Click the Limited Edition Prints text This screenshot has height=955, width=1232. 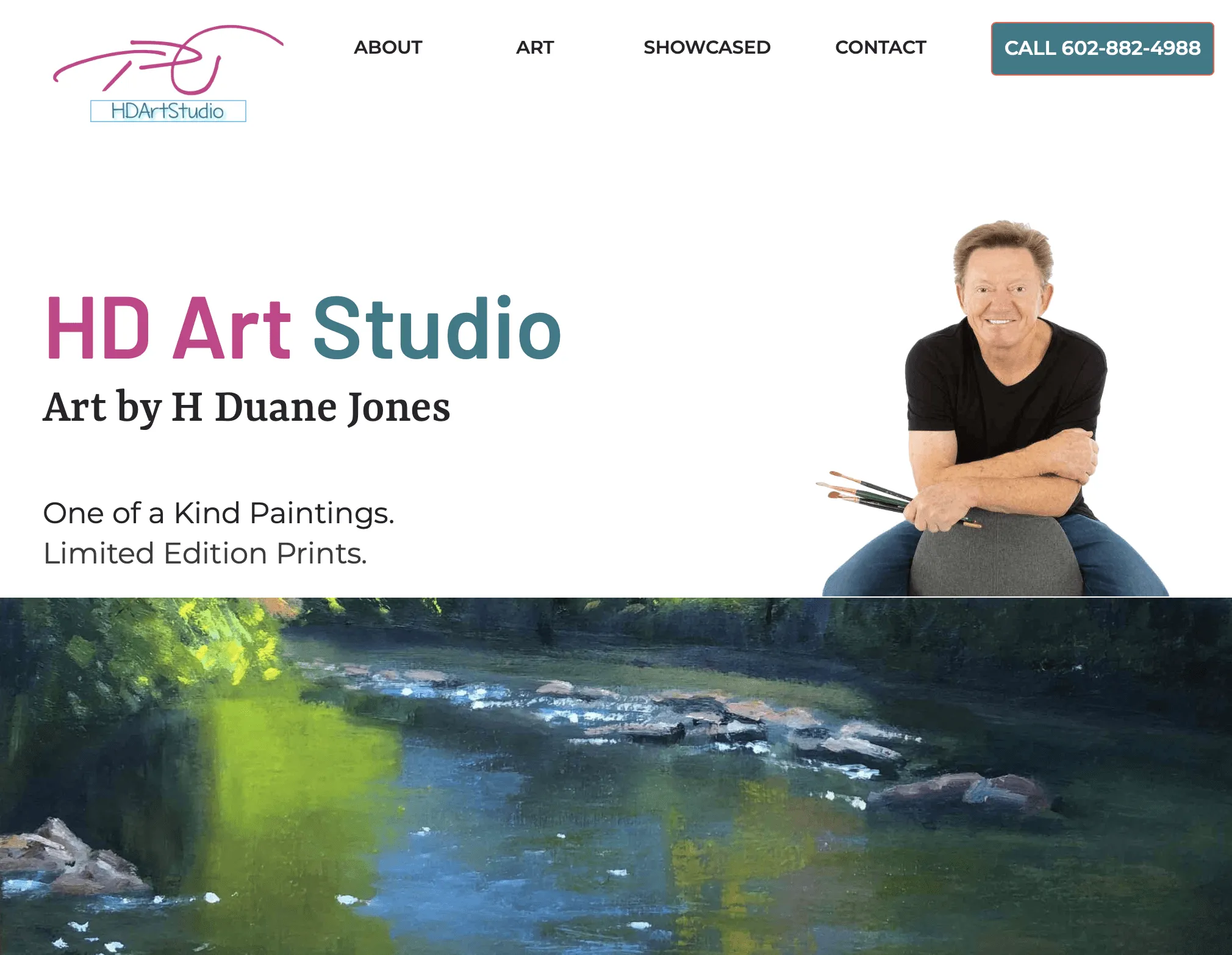point(205,554)
